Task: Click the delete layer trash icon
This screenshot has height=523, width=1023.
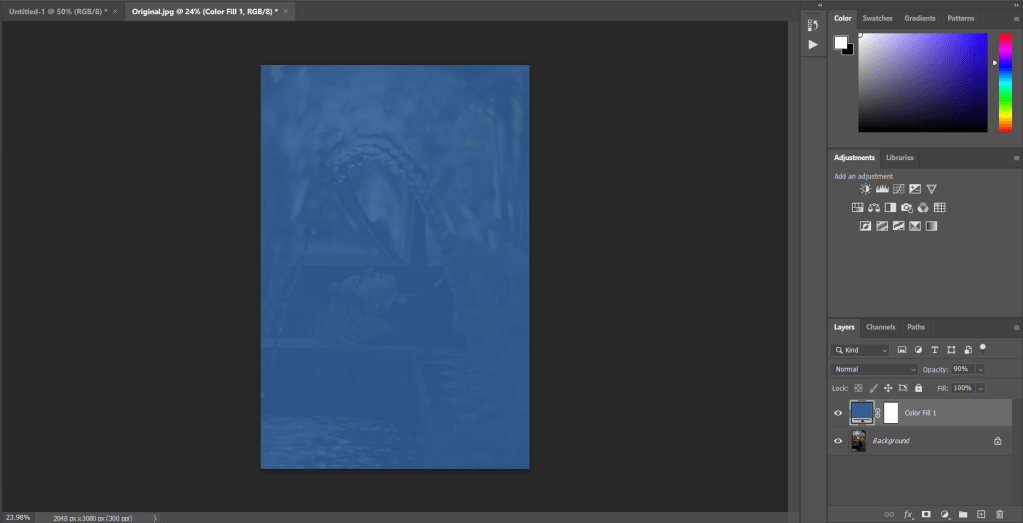Action: point(998,514)
